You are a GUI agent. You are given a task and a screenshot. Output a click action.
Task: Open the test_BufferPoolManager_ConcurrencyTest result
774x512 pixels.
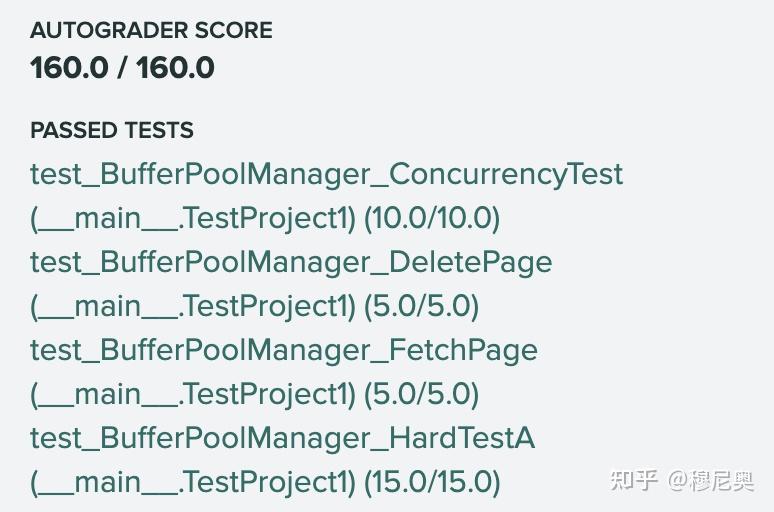326,175
